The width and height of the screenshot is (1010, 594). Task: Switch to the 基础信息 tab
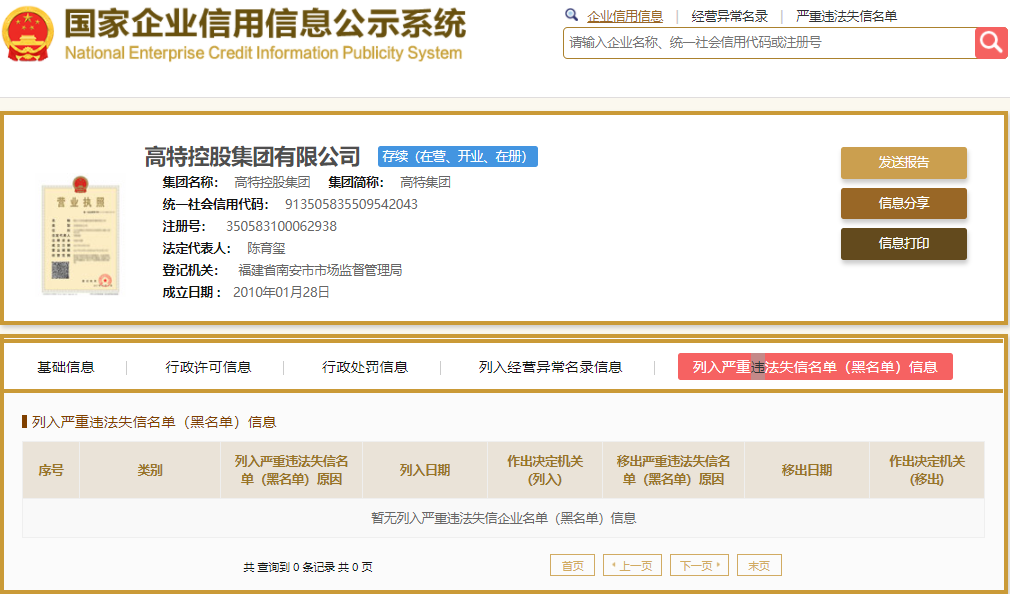pyautogui.click(x=66, y=367)
